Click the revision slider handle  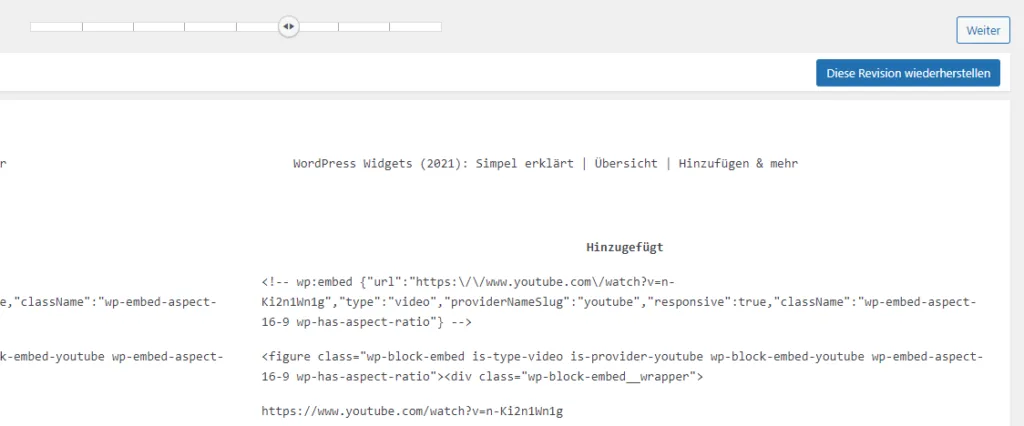coord(288,27)
